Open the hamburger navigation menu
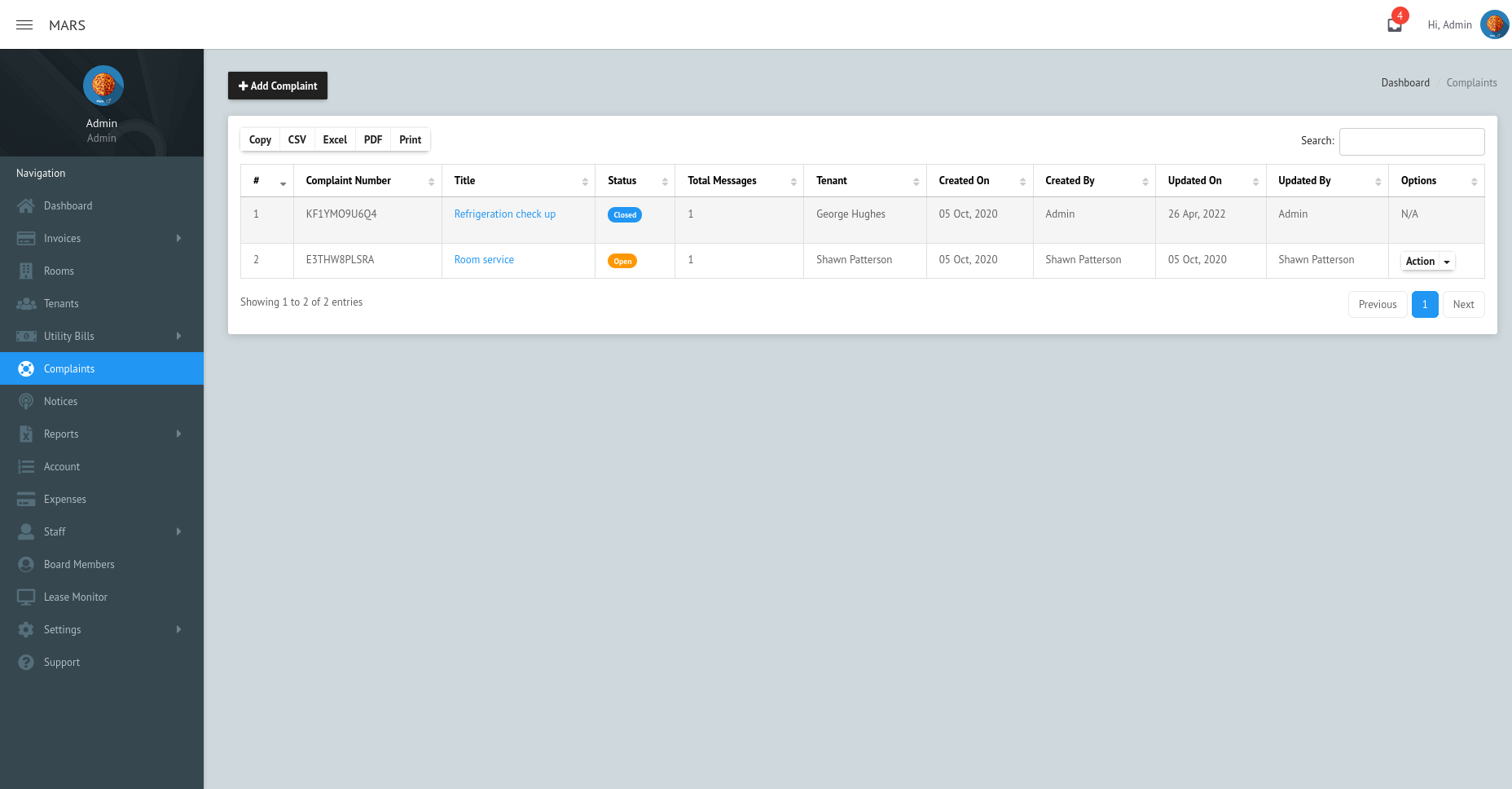 click(x=24, y=24)
